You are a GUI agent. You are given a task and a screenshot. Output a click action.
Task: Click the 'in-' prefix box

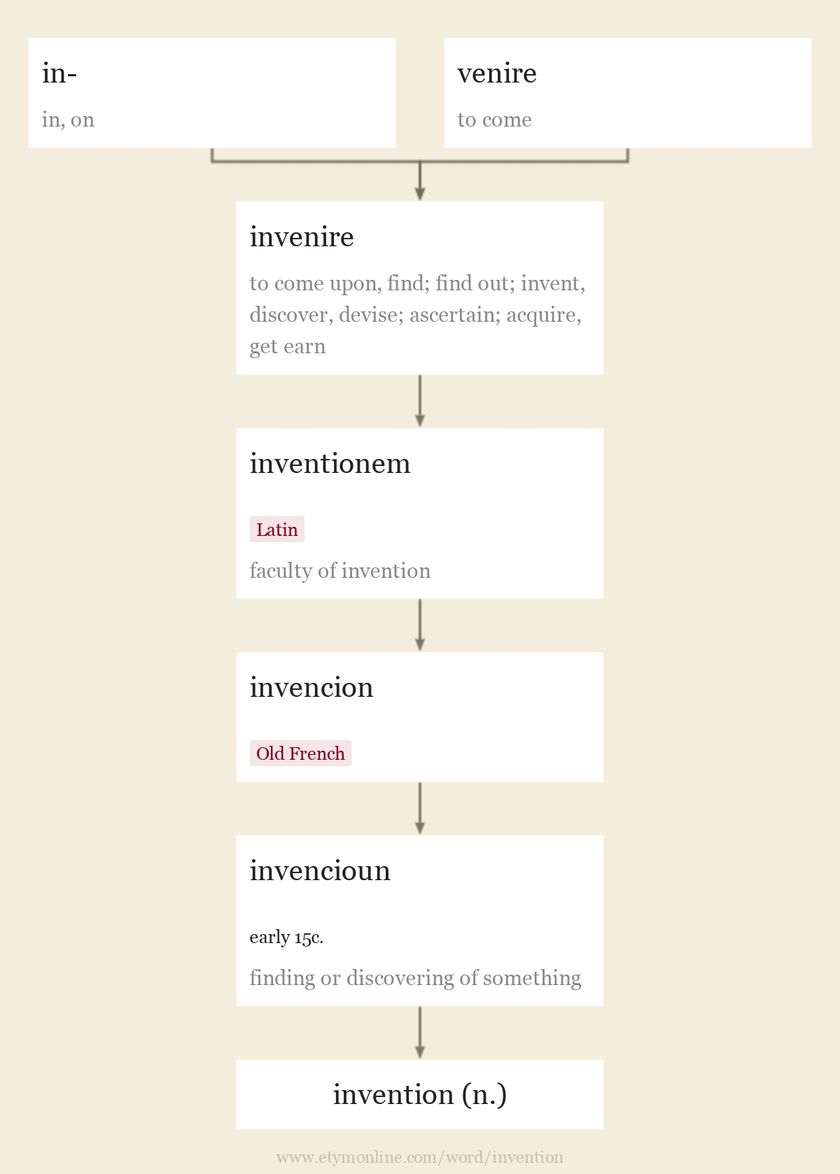[x=212, y=93]
